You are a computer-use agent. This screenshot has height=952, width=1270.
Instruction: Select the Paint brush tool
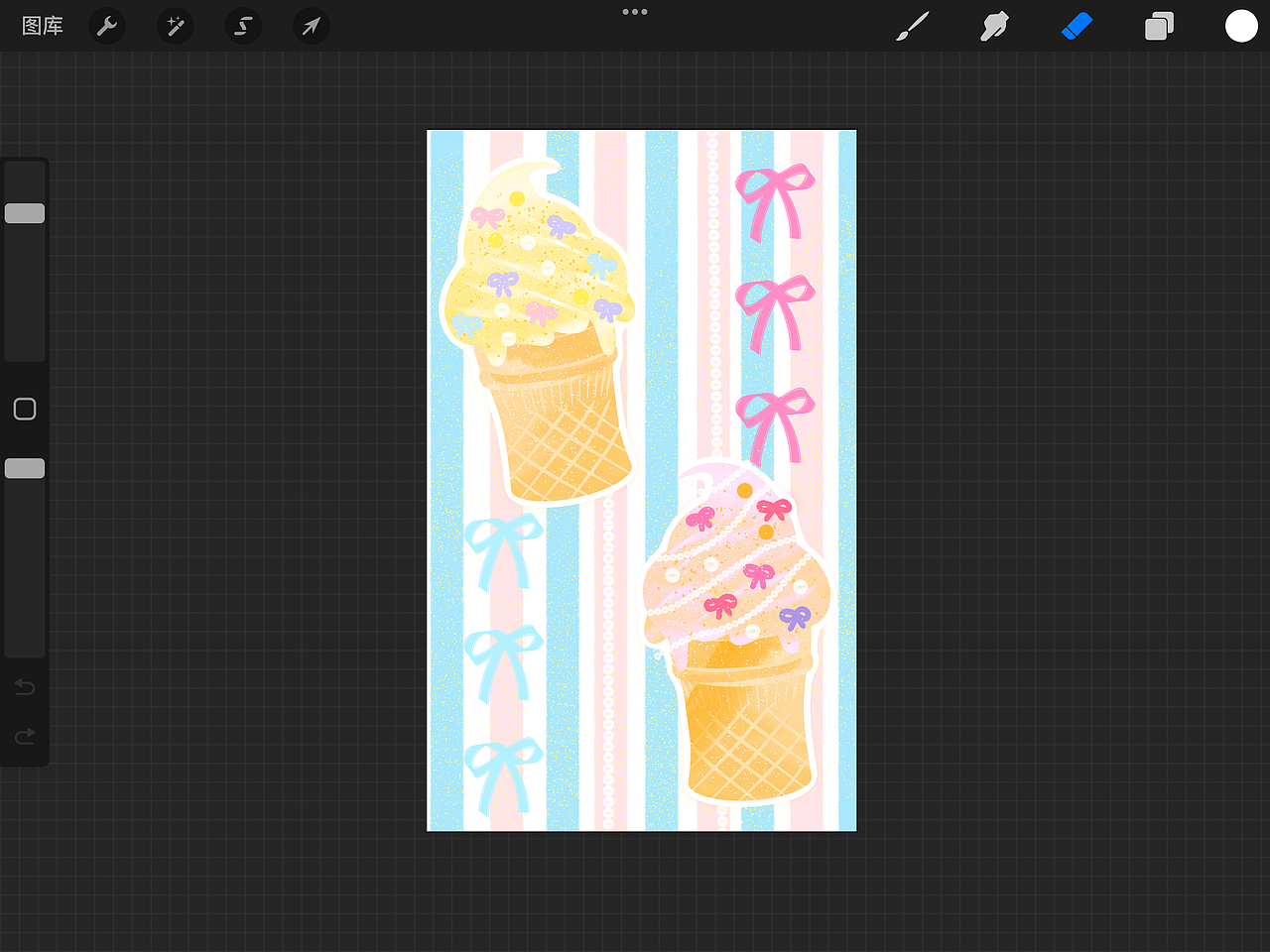913,26
